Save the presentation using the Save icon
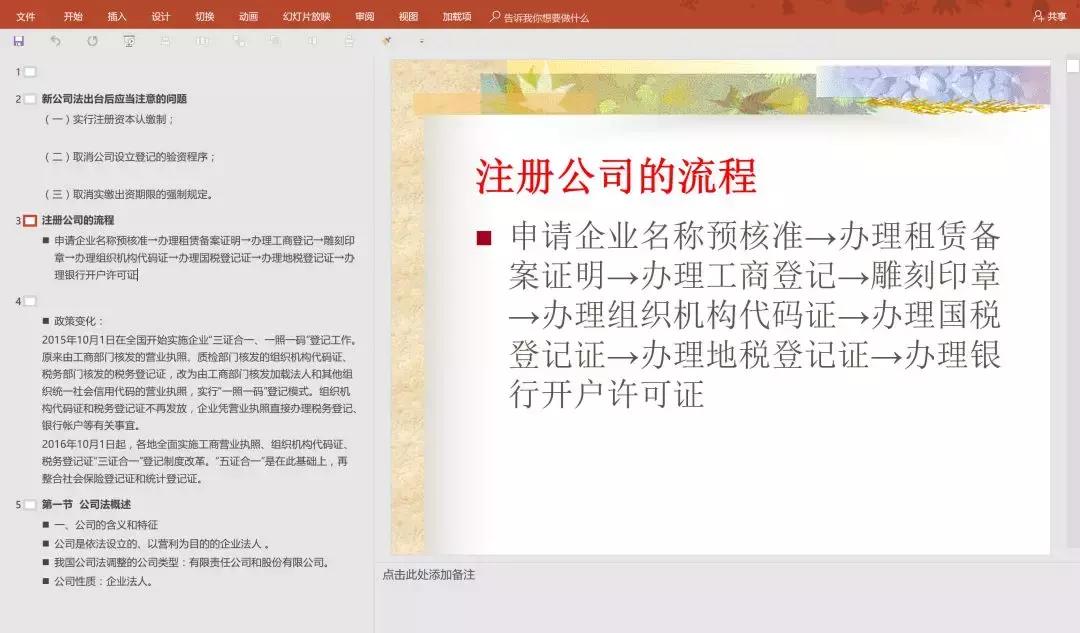The image size is (1080, 633). (18, 42)
